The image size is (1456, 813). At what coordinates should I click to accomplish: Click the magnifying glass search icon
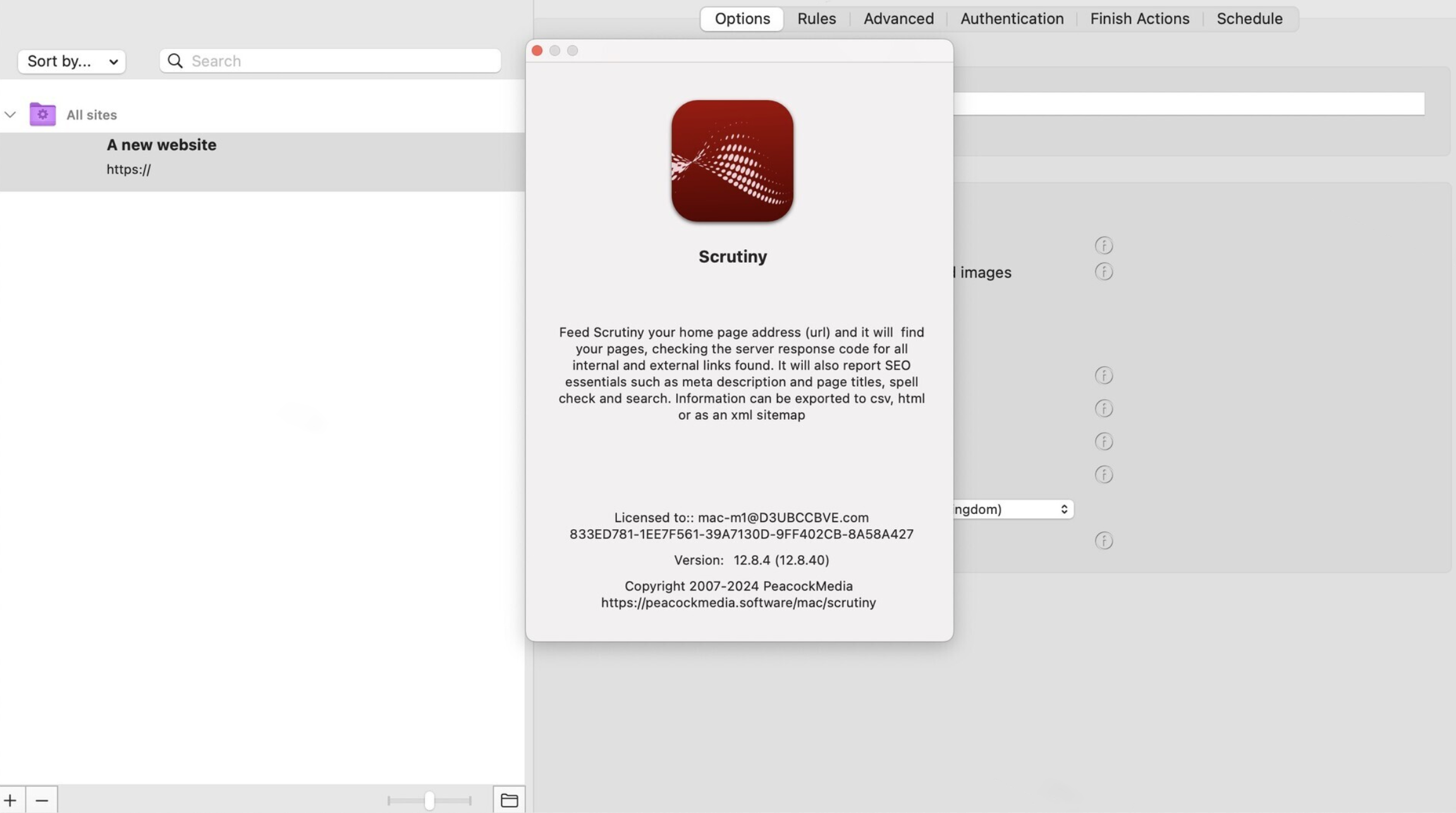tap(175, 61)
